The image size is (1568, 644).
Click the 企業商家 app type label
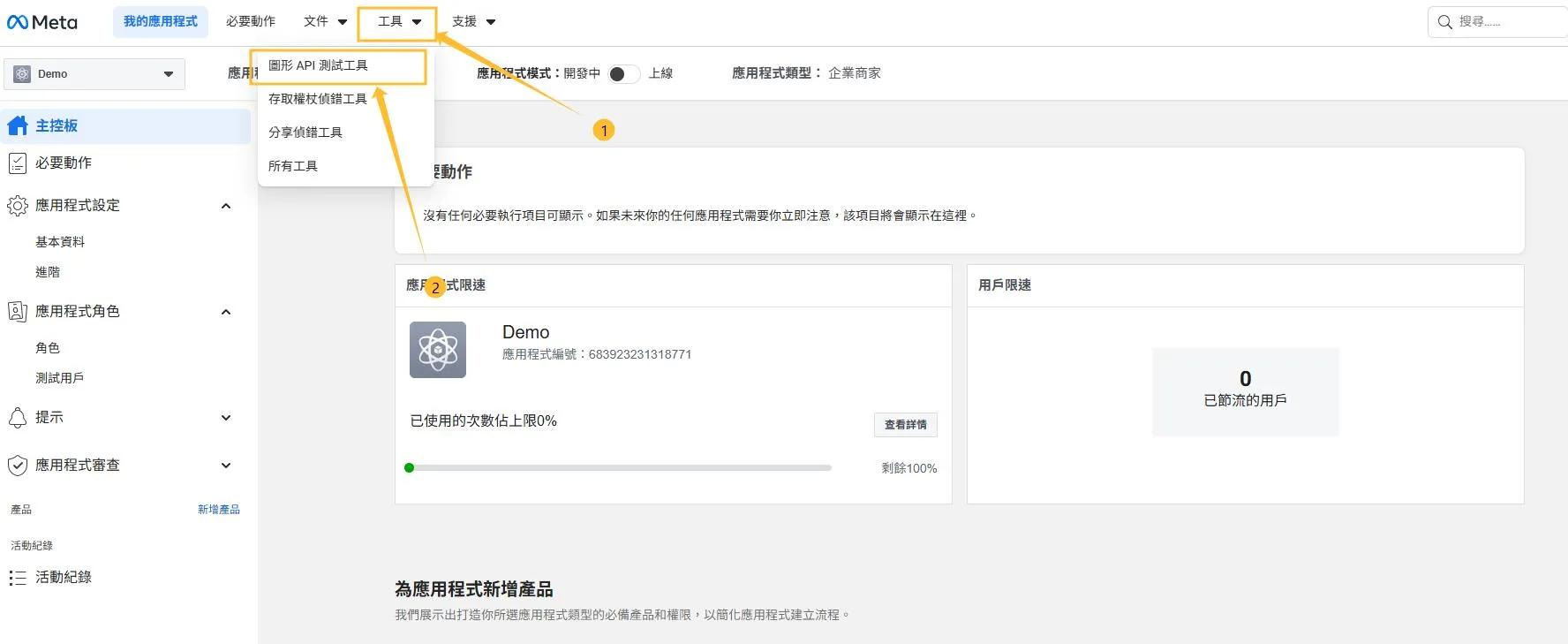coord(855,73)
